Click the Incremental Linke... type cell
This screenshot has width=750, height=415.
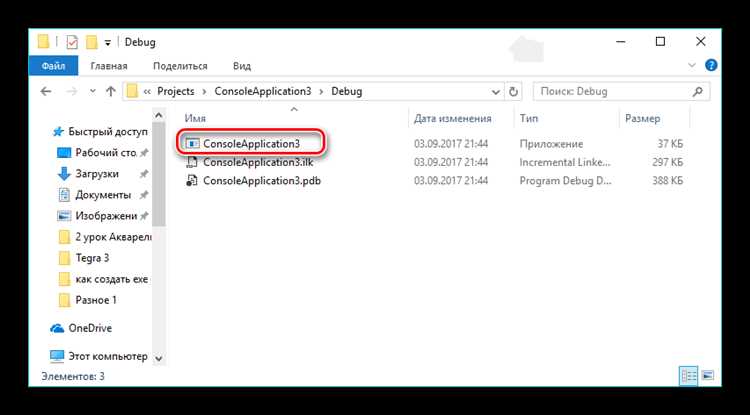(x=565, y=162)
